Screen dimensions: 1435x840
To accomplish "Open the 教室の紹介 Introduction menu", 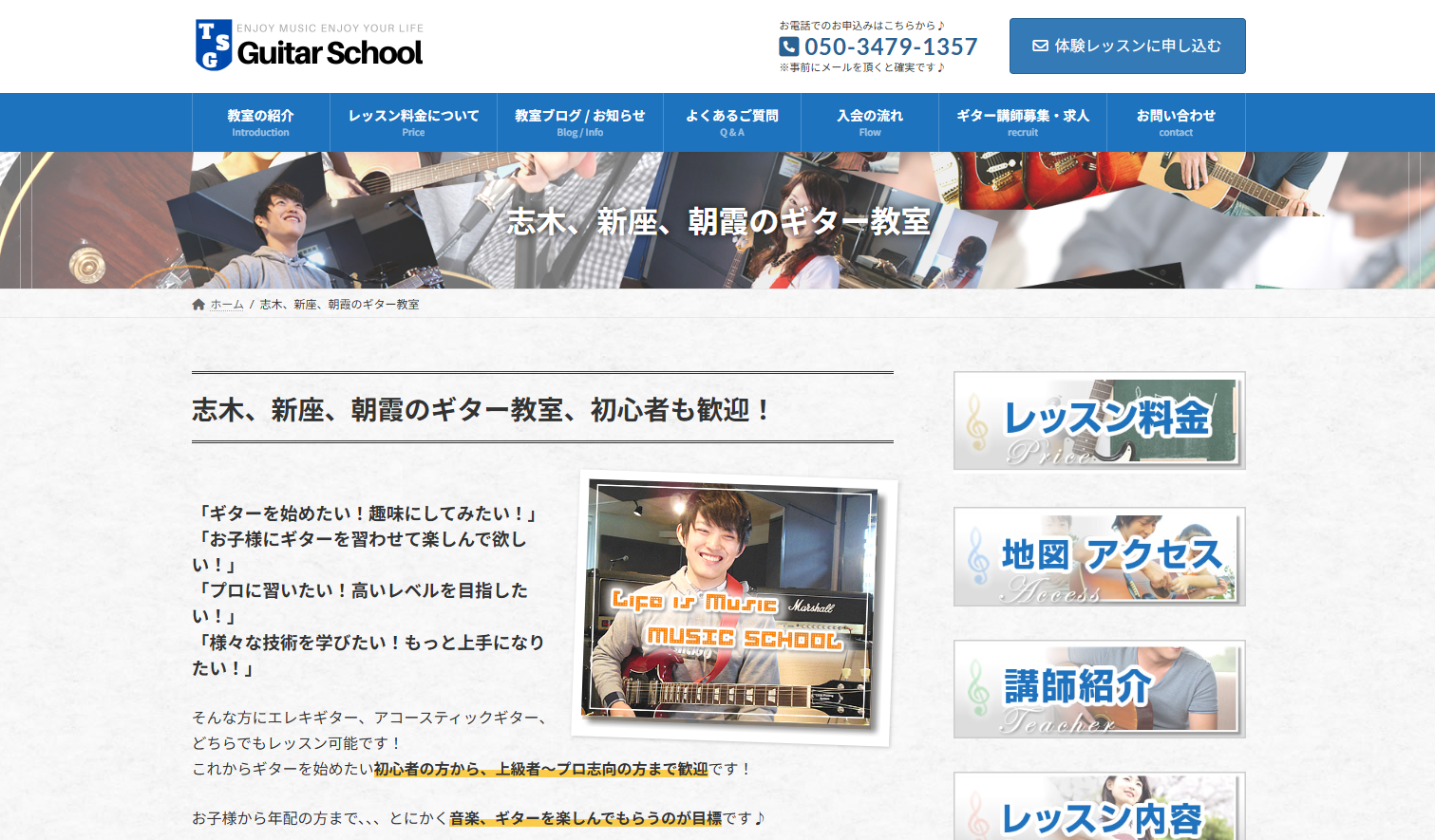I will tap(260, 122).
